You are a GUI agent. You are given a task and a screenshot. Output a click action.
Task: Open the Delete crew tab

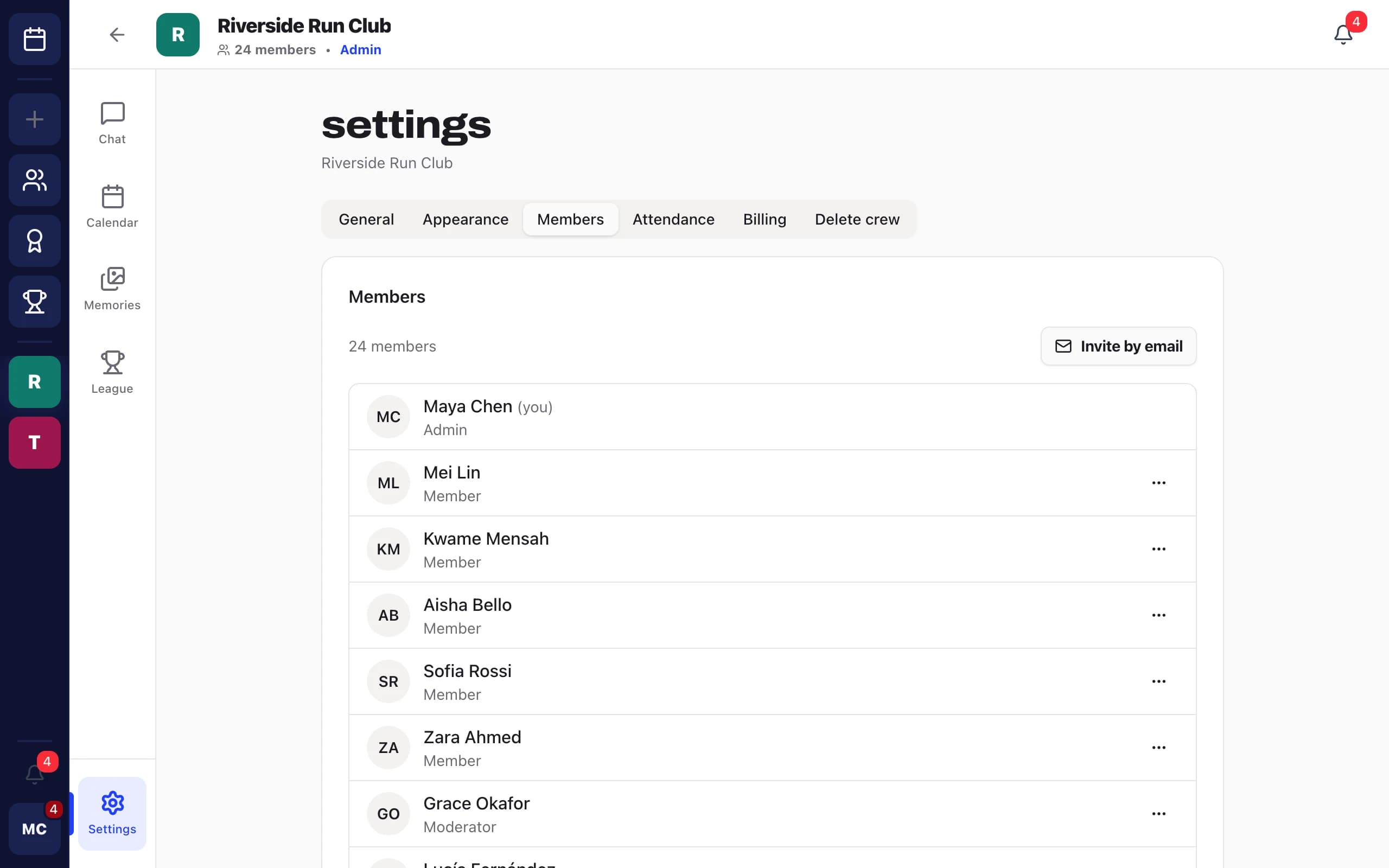[857, 219]
